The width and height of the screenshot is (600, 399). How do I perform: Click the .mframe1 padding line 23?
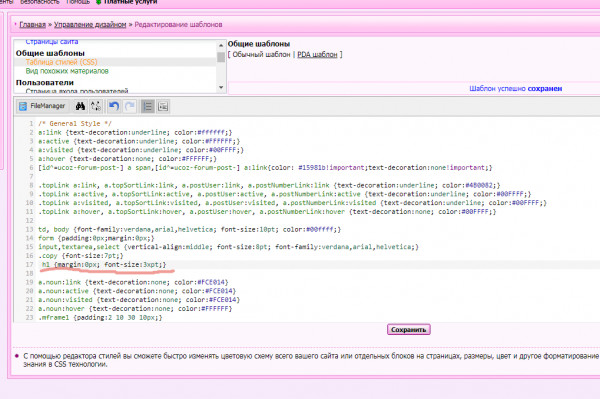pyautogui.click(x=100, y=318)
